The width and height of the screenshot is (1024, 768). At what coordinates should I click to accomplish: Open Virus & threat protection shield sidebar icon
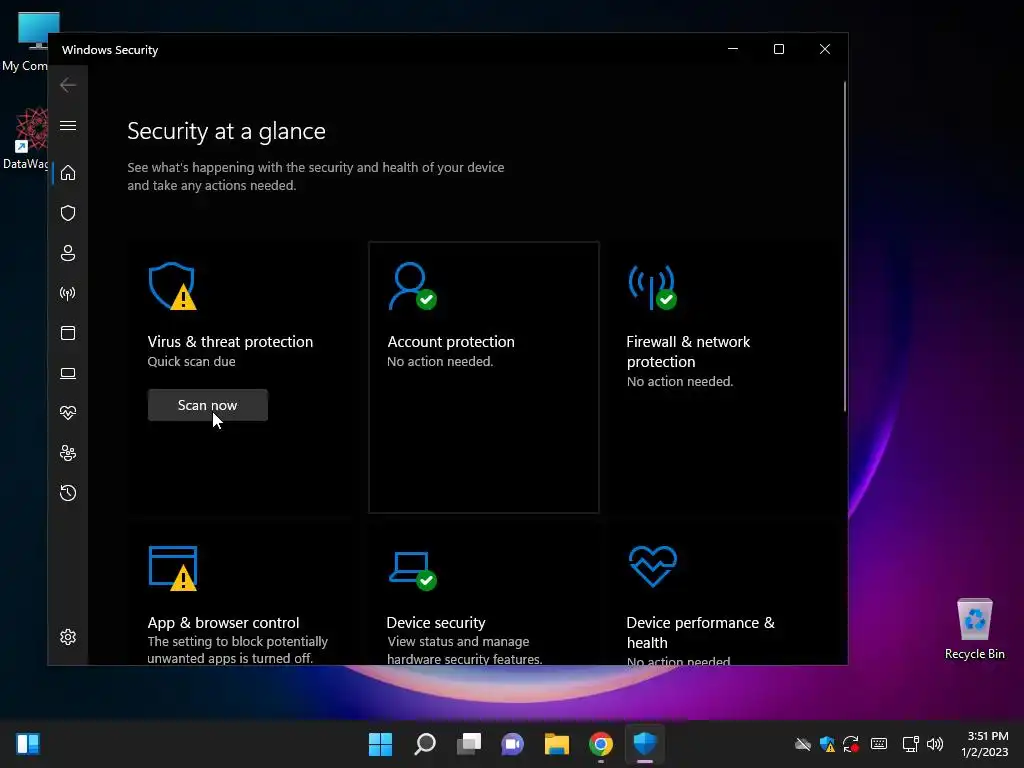tap(68, 213)
